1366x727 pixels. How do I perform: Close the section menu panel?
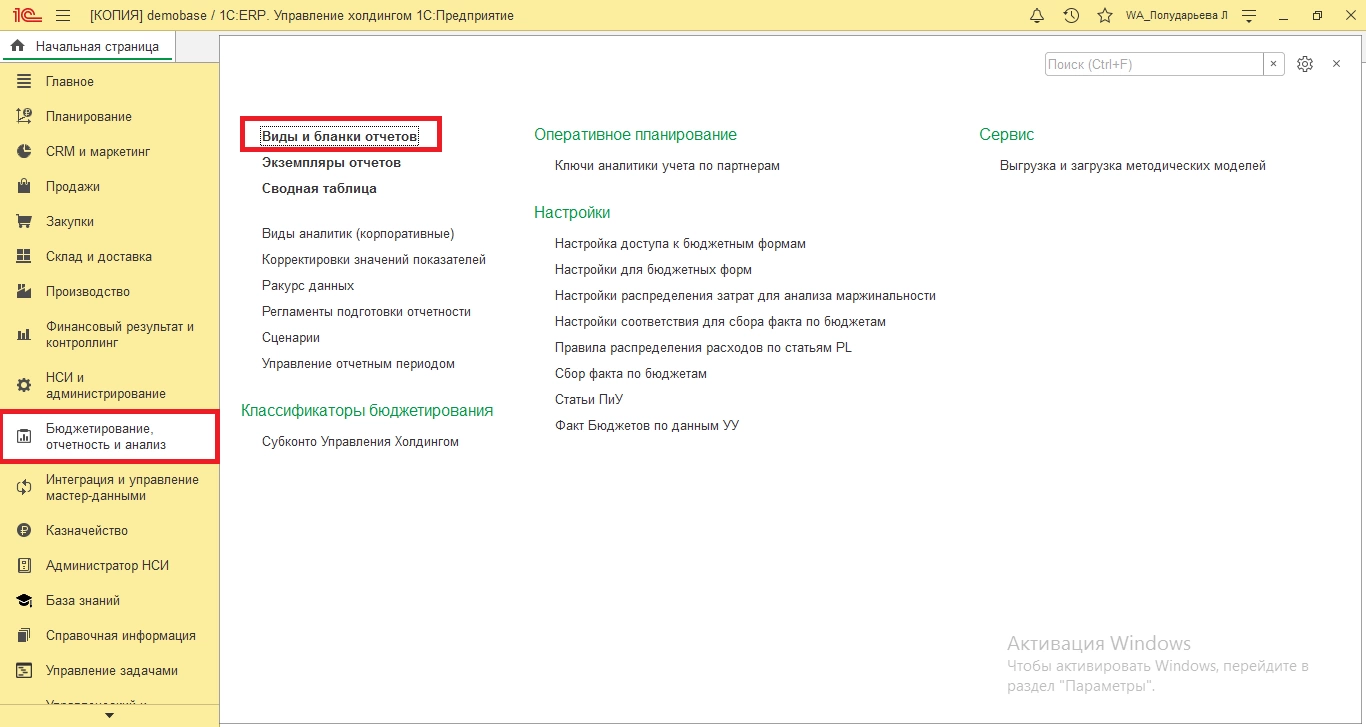[1336, 64]
